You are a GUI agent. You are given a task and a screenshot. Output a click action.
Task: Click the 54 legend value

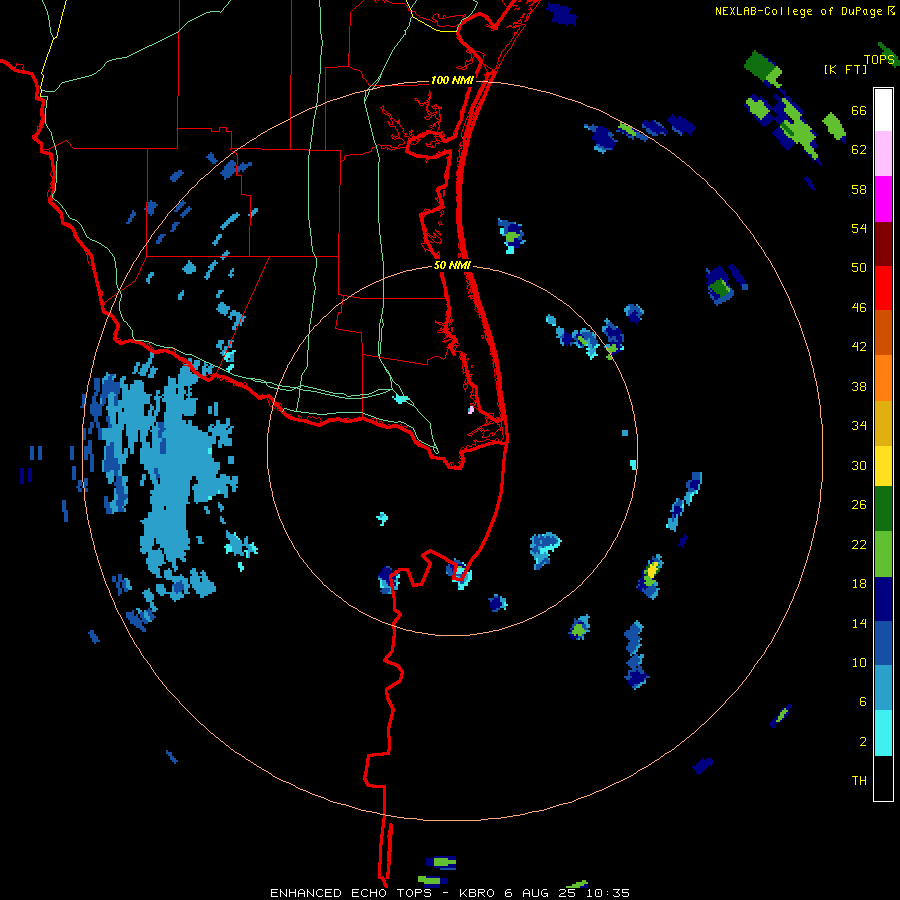tap(859, 228)
